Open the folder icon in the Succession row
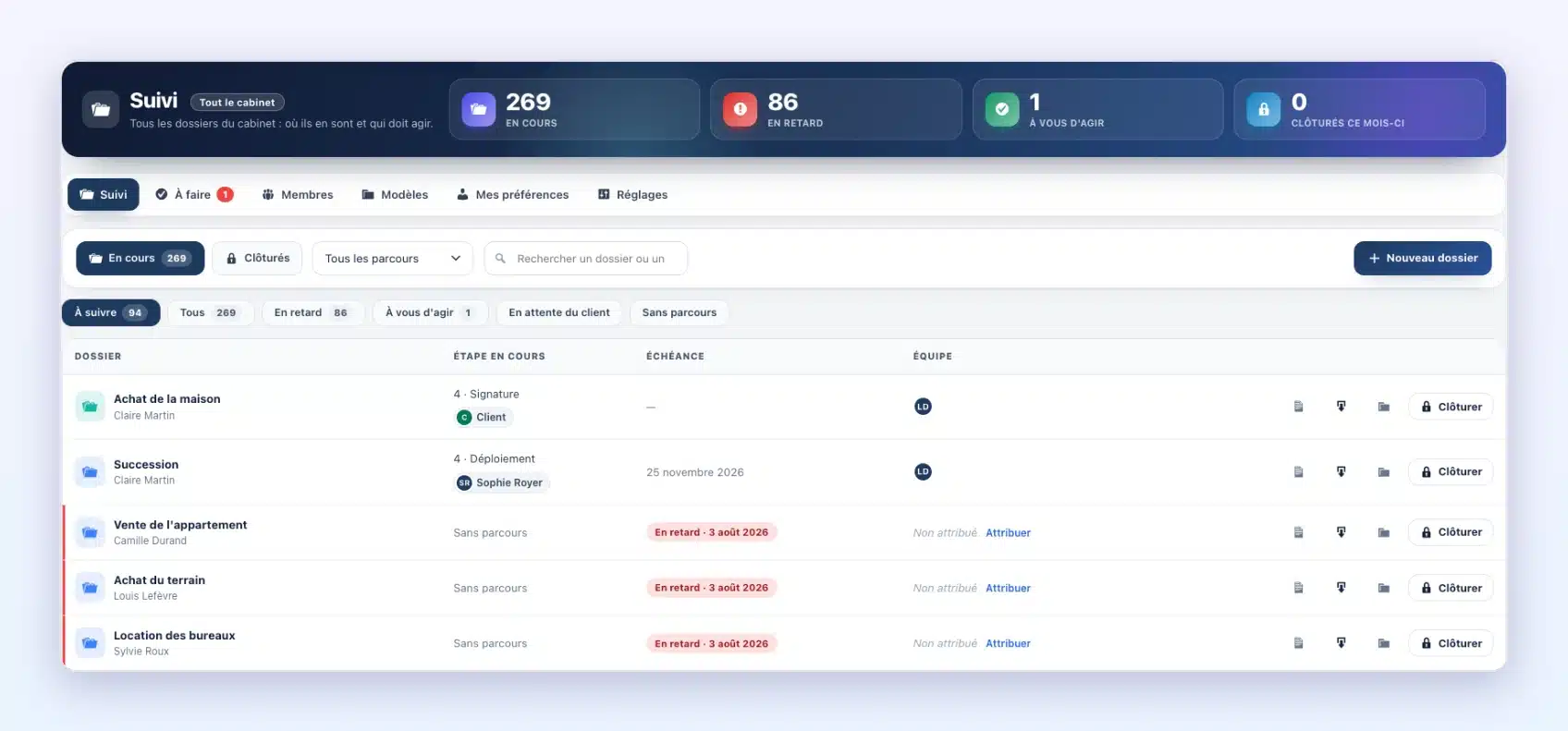1568x731 pixels. click(x=1383, y=472)
